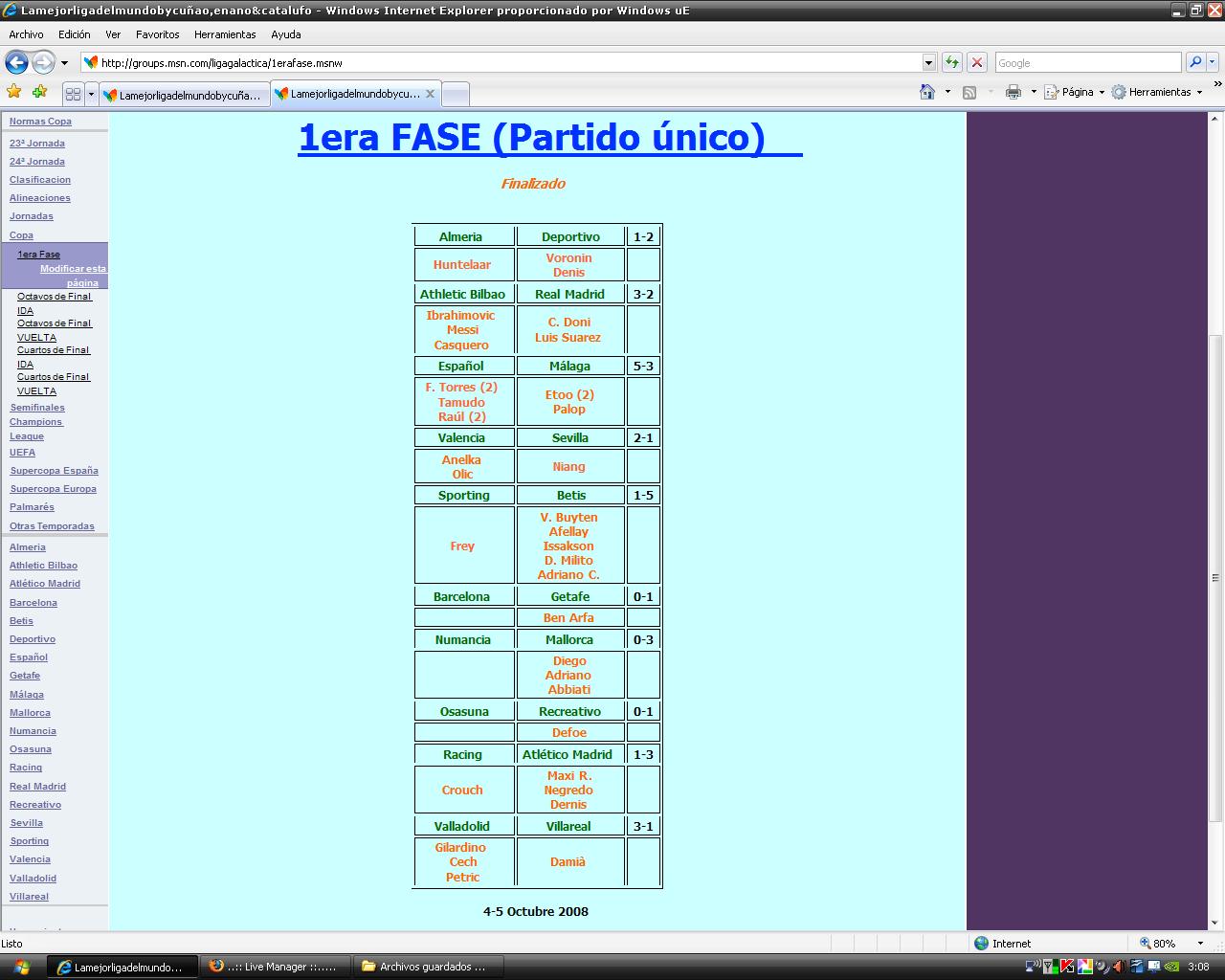The image size is (1225, 980).
Task: Open the Supercopa España link
Action: click(54, 471)
